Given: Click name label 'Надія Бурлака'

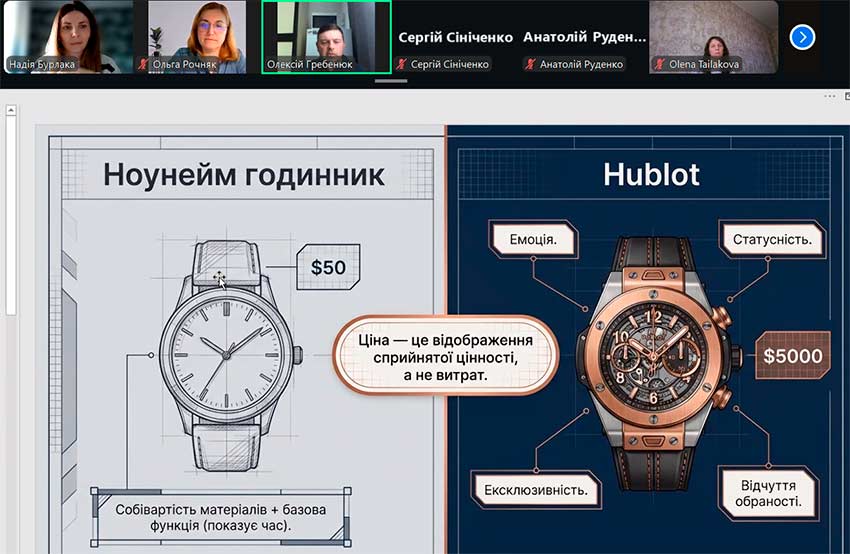Looking at the screenshot, I should tap(42, 64).
